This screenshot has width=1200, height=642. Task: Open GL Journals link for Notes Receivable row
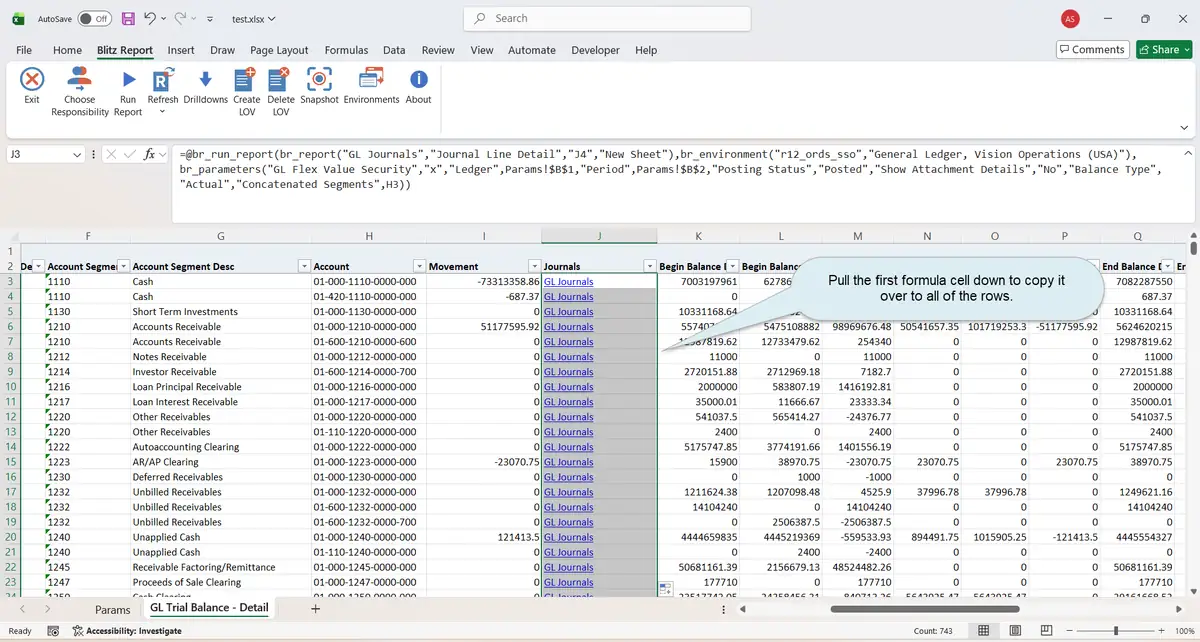click(568, 357)
